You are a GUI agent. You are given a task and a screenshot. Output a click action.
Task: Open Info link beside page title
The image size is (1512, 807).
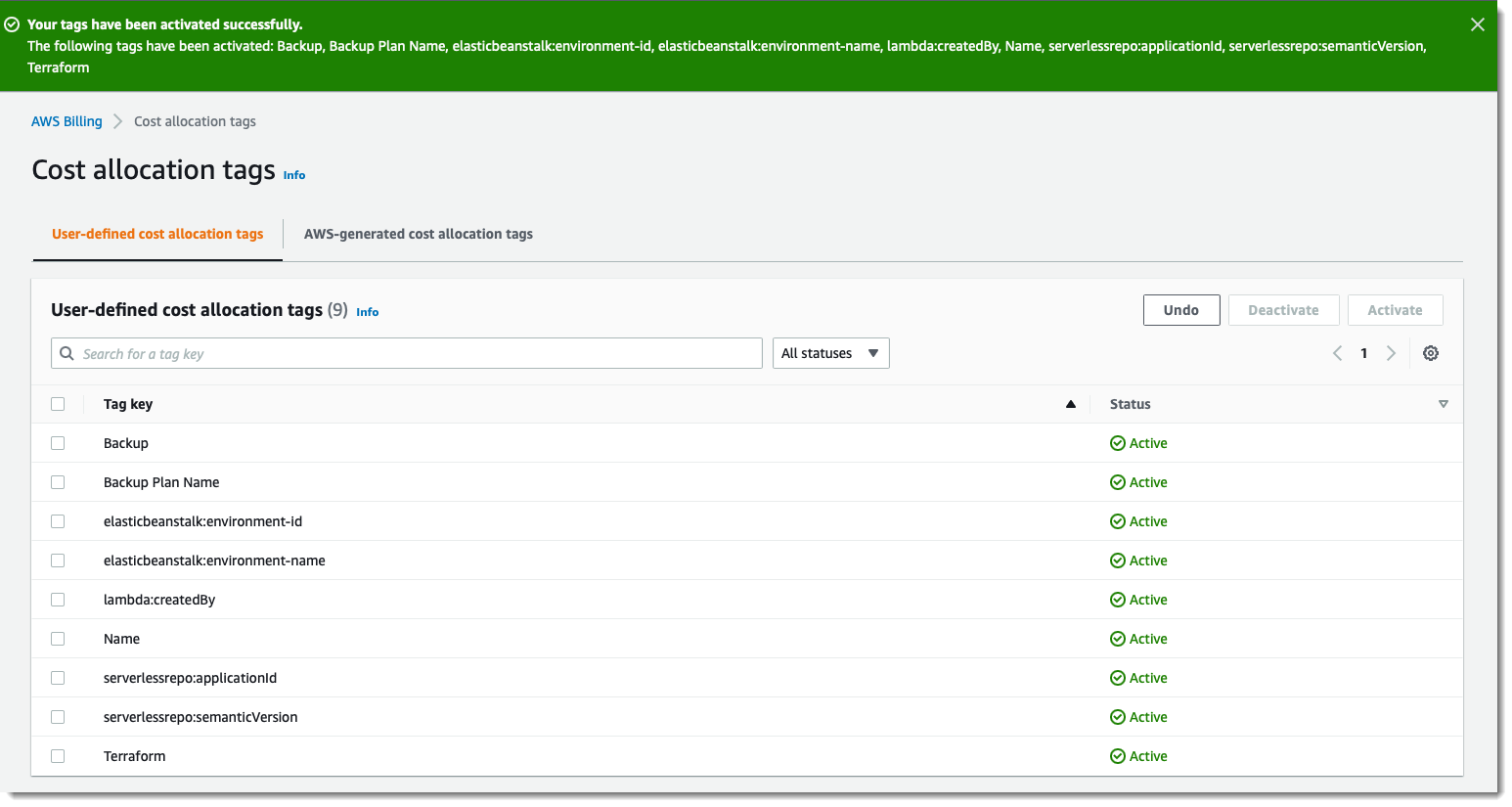click(x=294, y=175)
